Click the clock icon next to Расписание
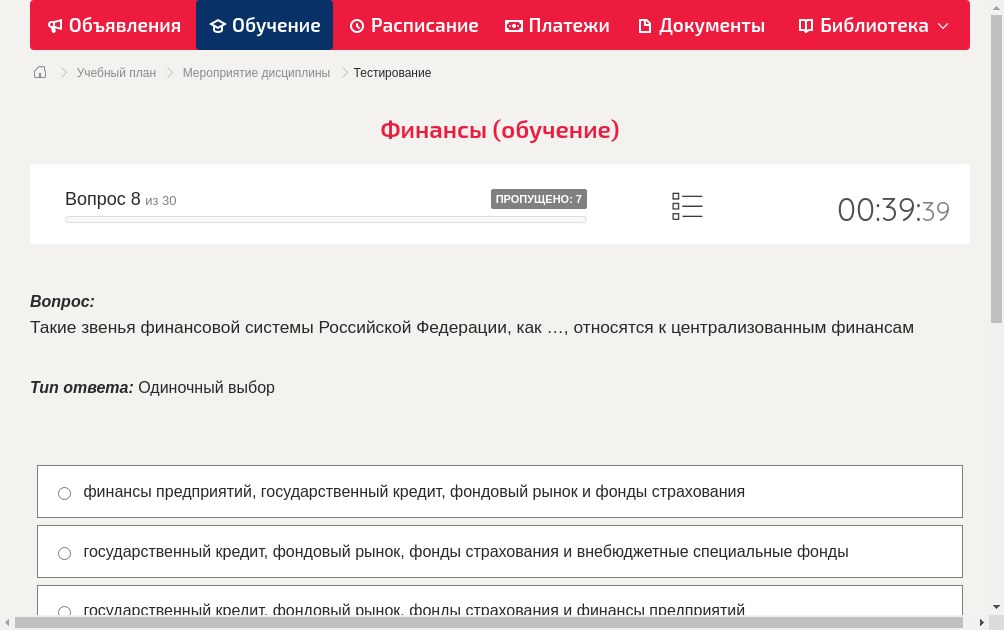 355,25
